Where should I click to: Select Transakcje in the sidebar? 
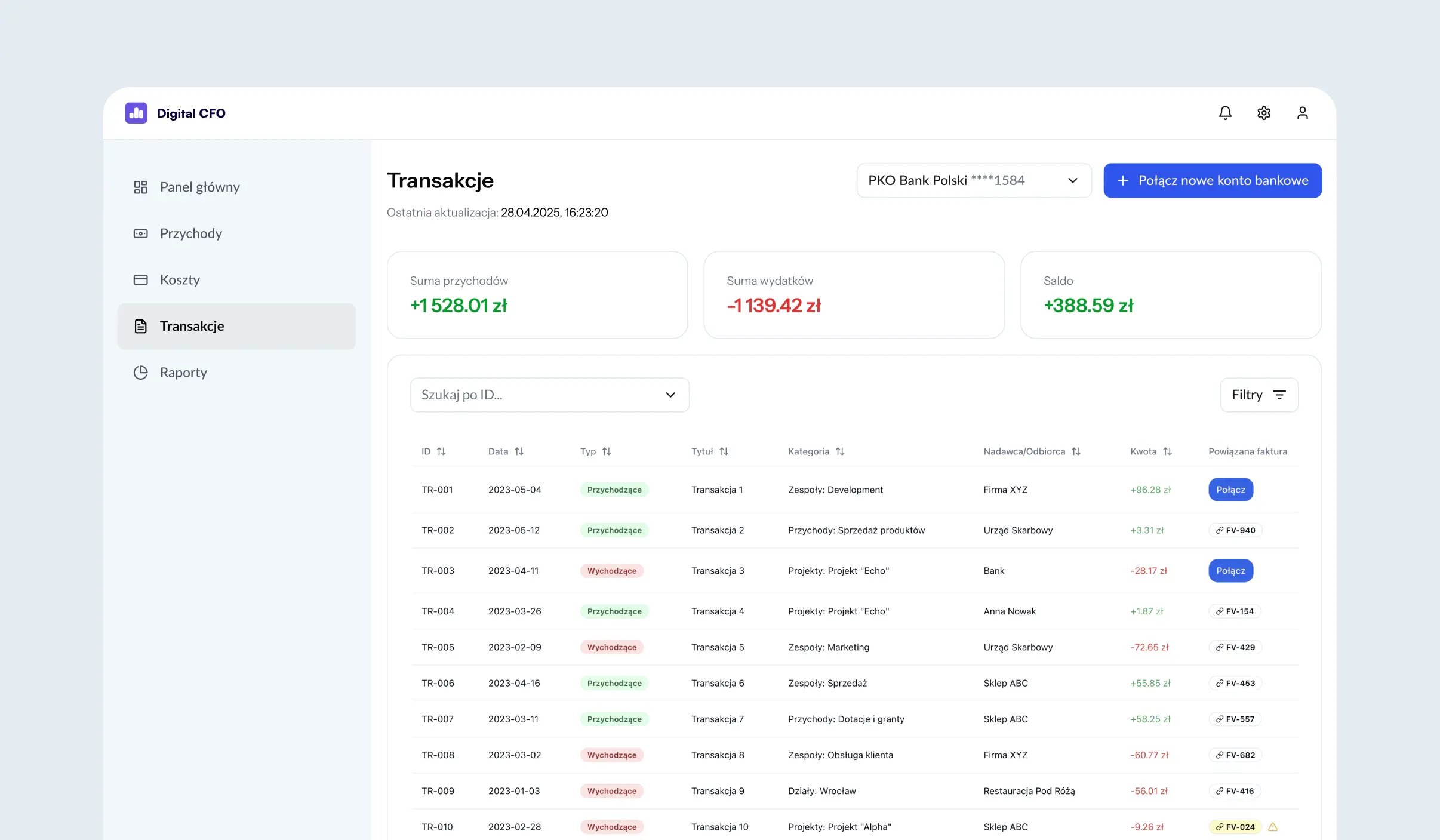236,326
